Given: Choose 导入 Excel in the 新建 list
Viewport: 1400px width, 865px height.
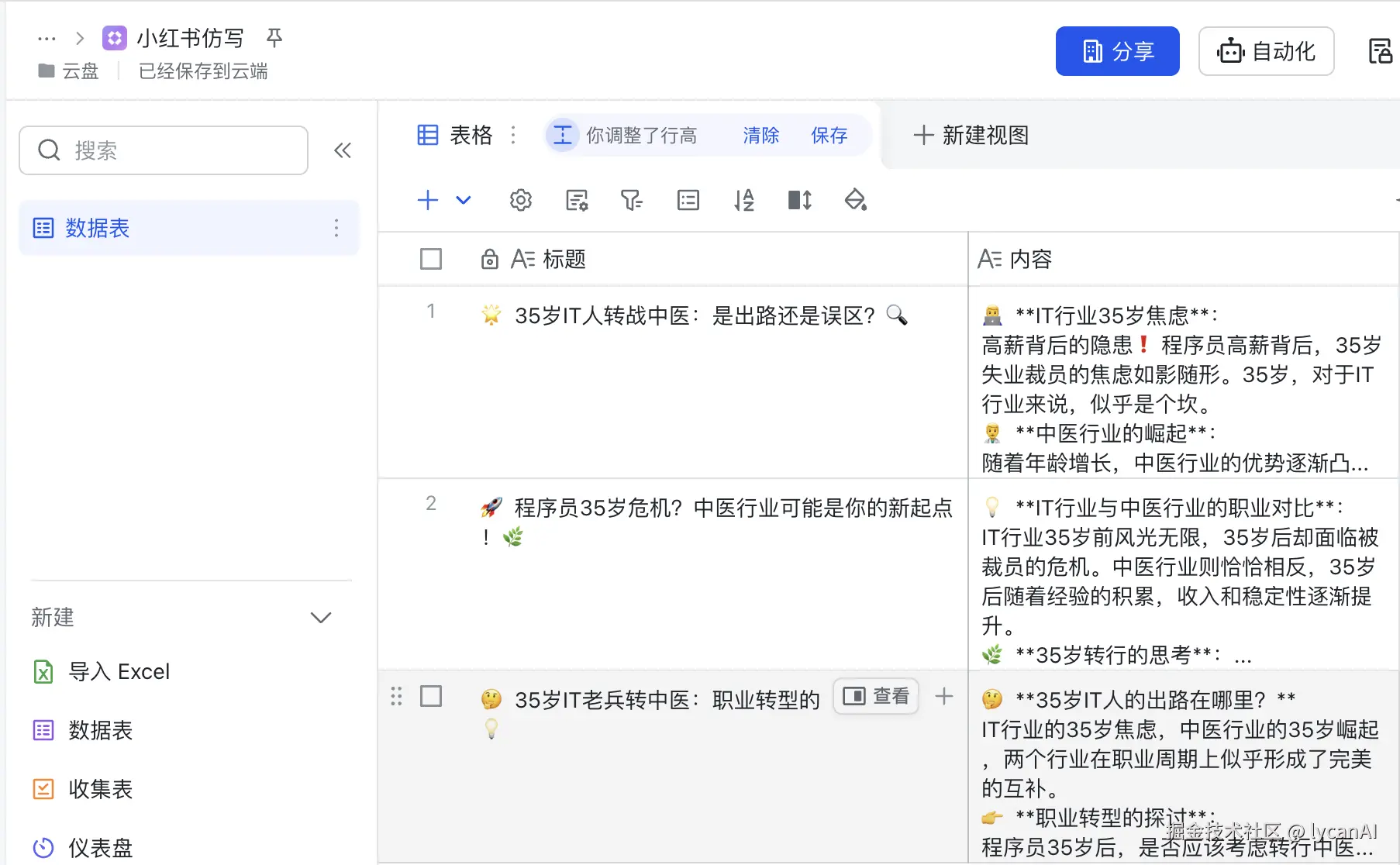Looking at the screenshot, I should [x=102, y=671].
